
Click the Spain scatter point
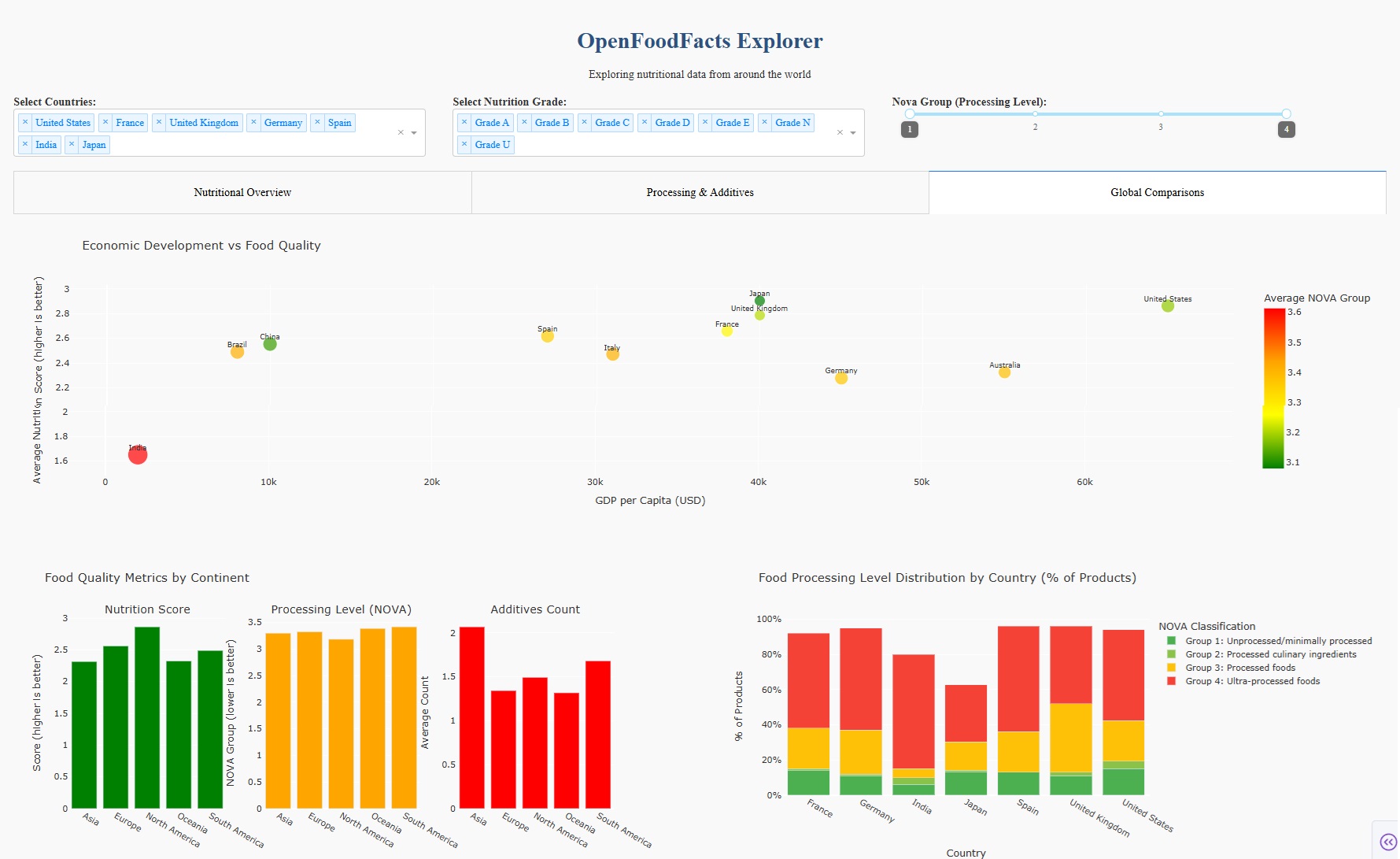pos(548,336)
